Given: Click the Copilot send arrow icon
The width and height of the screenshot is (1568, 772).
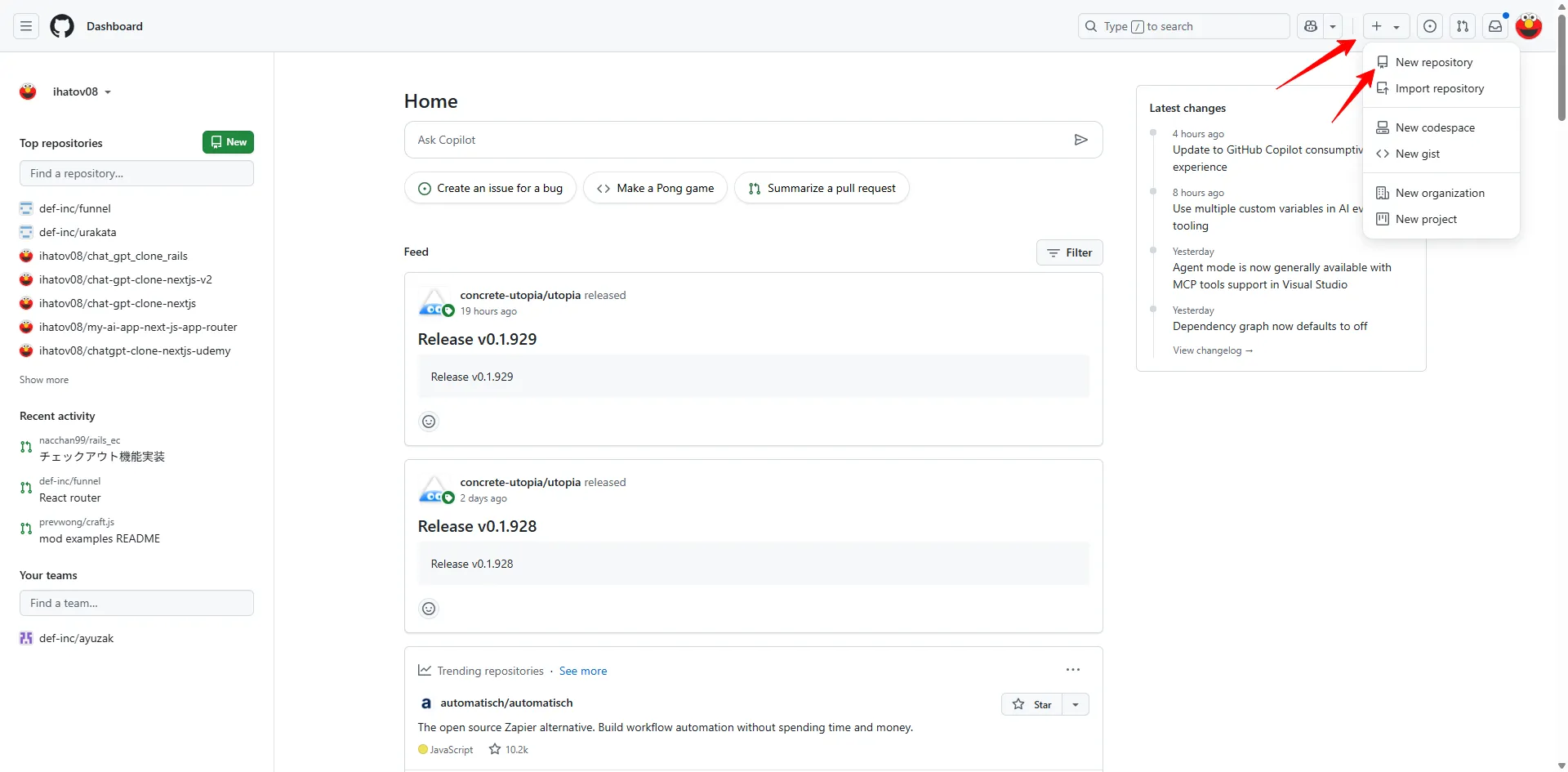Looking at the screenshot, I should 1080,140.
